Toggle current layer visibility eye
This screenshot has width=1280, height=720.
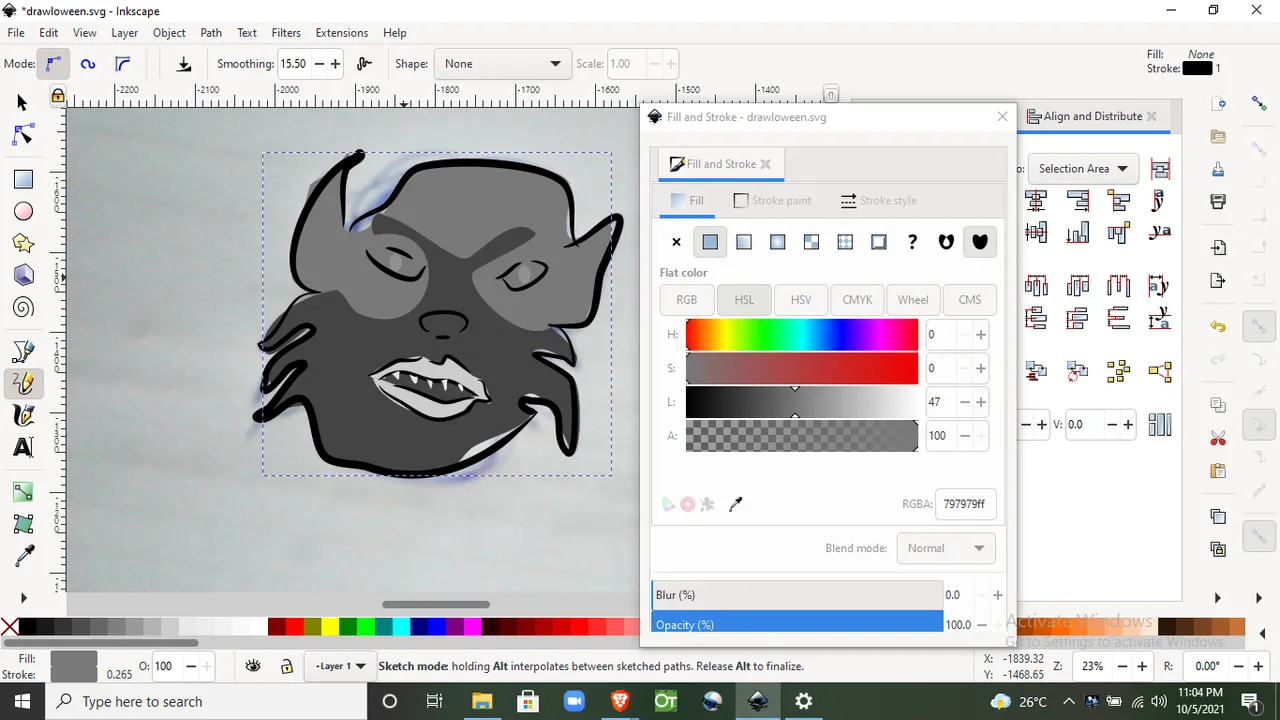tap(254, 666)
